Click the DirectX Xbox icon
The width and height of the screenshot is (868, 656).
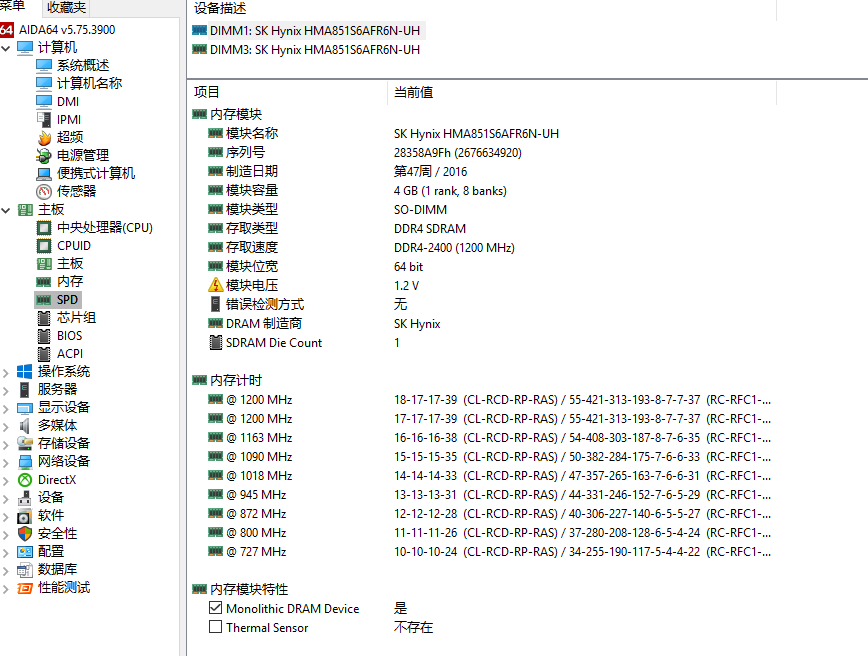click(25, 480)
